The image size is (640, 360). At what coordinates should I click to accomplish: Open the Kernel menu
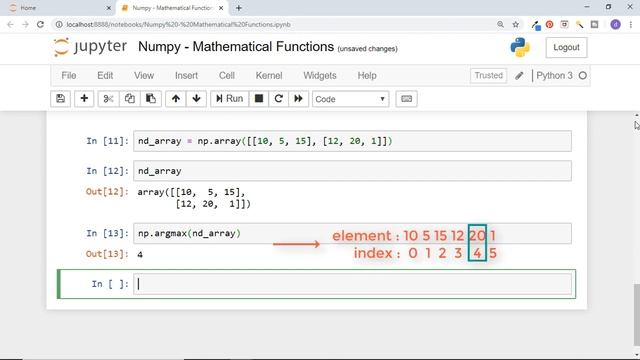coord(269,76)
